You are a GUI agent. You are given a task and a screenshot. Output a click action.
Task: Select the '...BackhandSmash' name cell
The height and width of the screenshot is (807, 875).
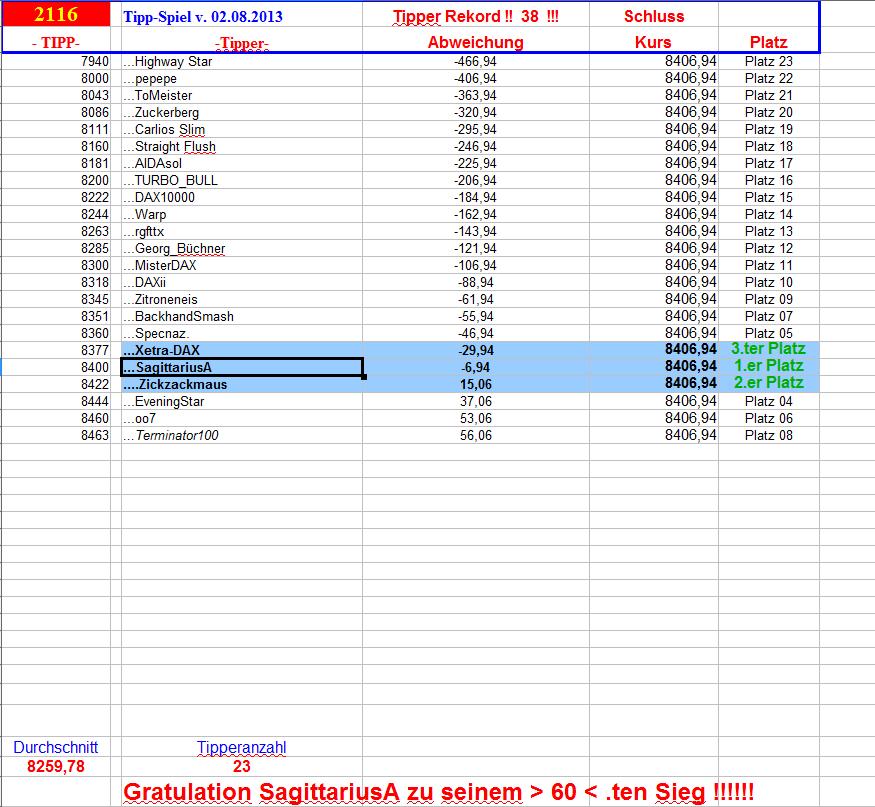pos(242,317)
